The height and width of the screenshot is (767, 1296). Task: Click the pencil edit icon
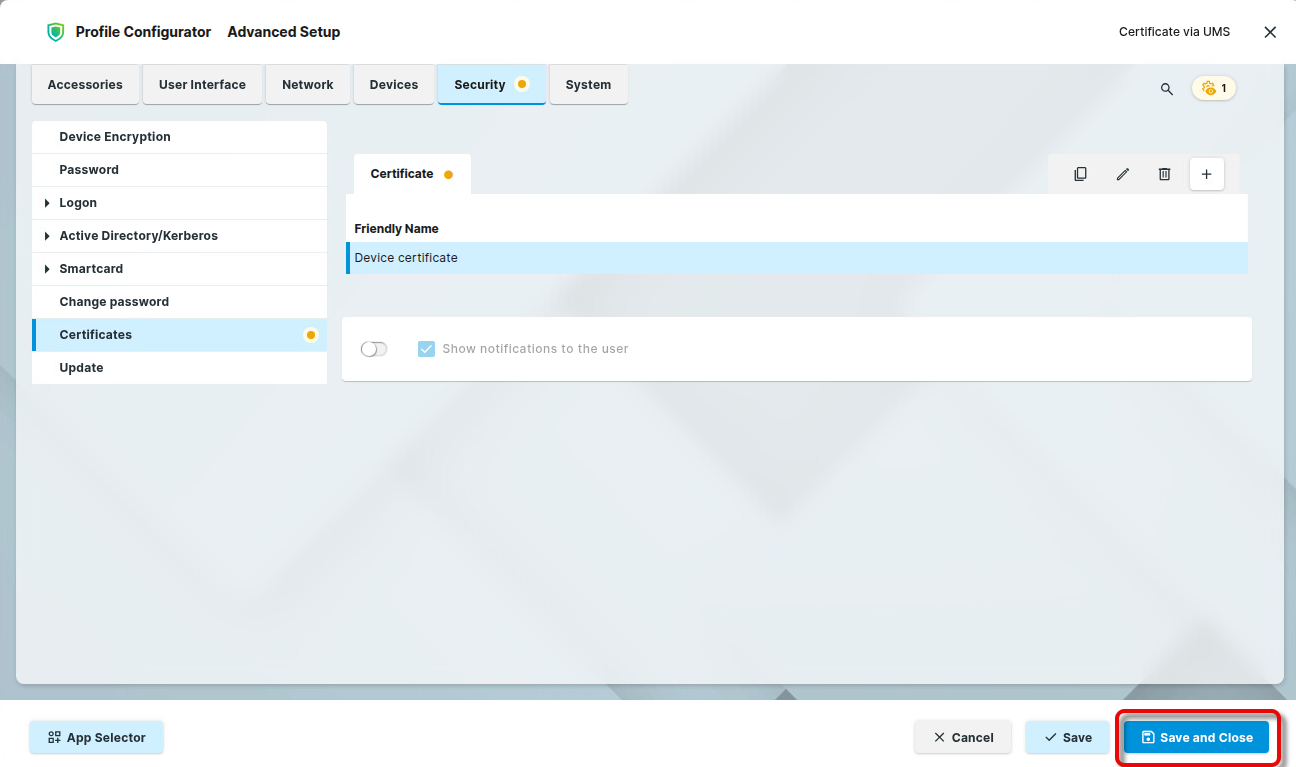pos(1122,174)
